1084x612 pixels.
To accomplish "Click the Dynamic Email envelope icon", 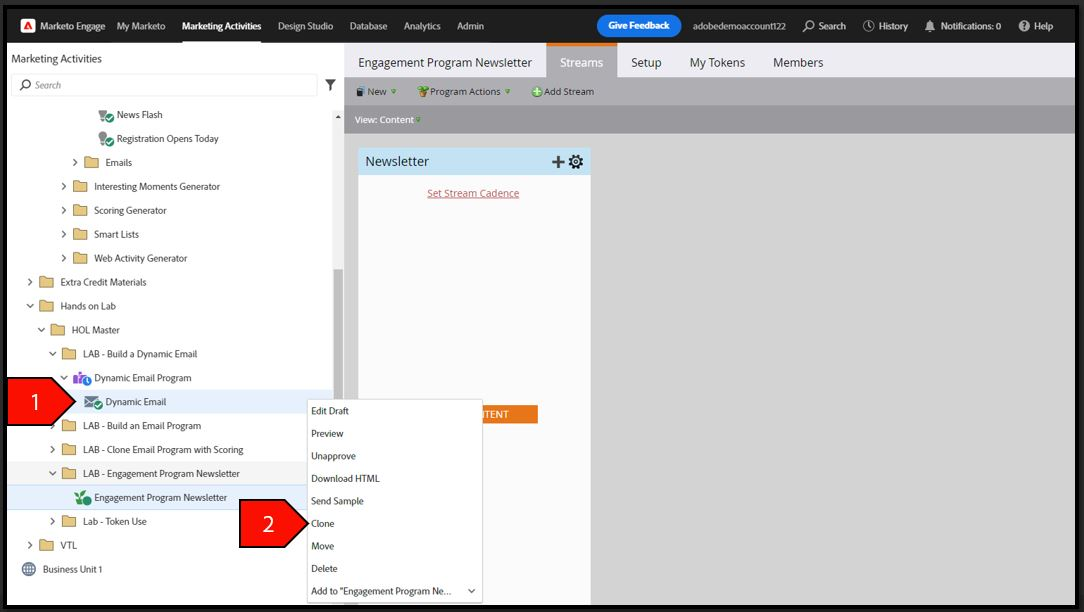I will pyautogui.click(x=93, y=402).
